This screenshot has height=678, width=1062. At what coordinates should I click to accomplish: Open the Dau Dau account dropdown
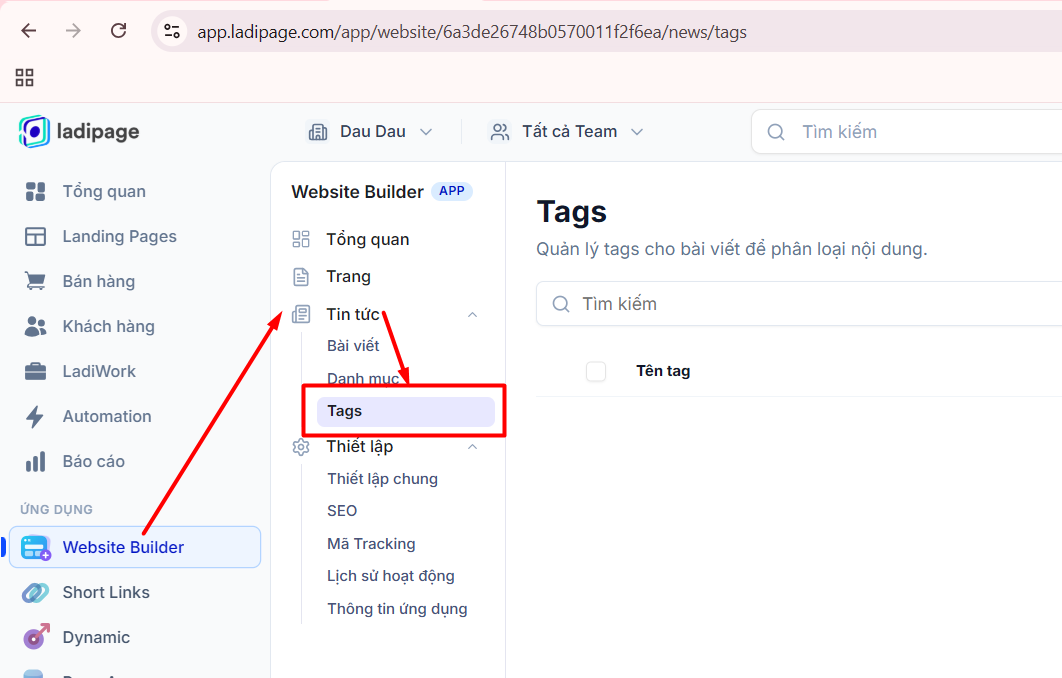pyautogui.click(x=370, y=131)
